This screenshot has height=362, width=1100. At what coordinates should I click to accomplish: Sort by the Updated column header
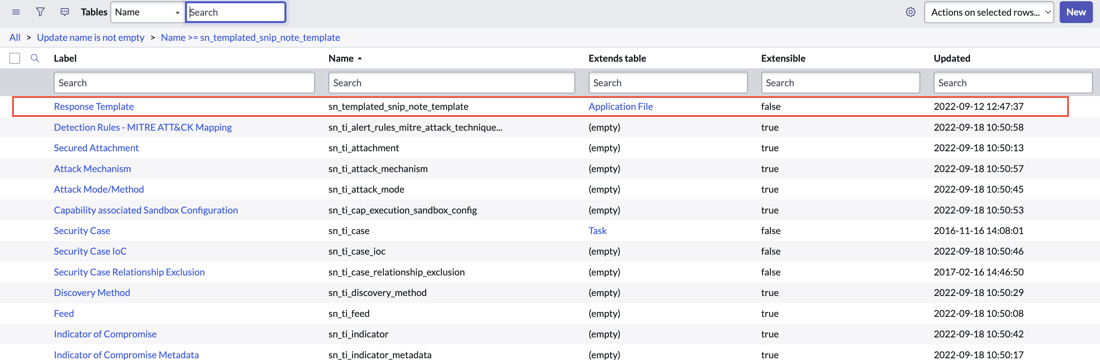[952, 58]
